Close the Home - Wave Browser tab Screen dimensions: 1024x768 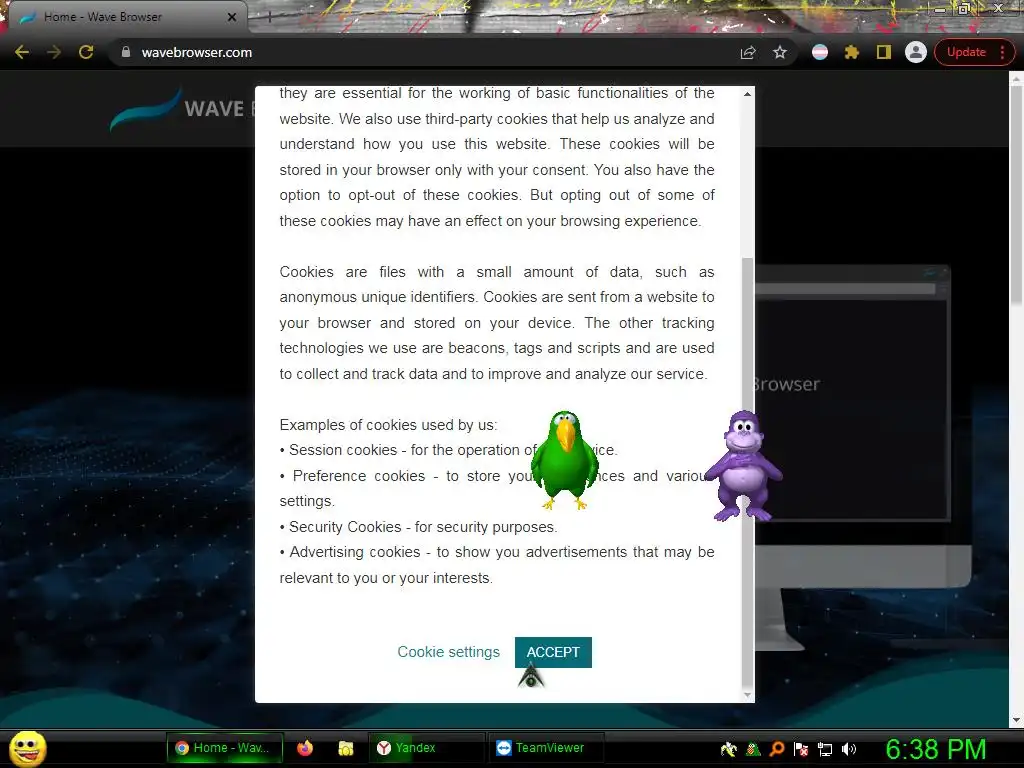(232, 17)
